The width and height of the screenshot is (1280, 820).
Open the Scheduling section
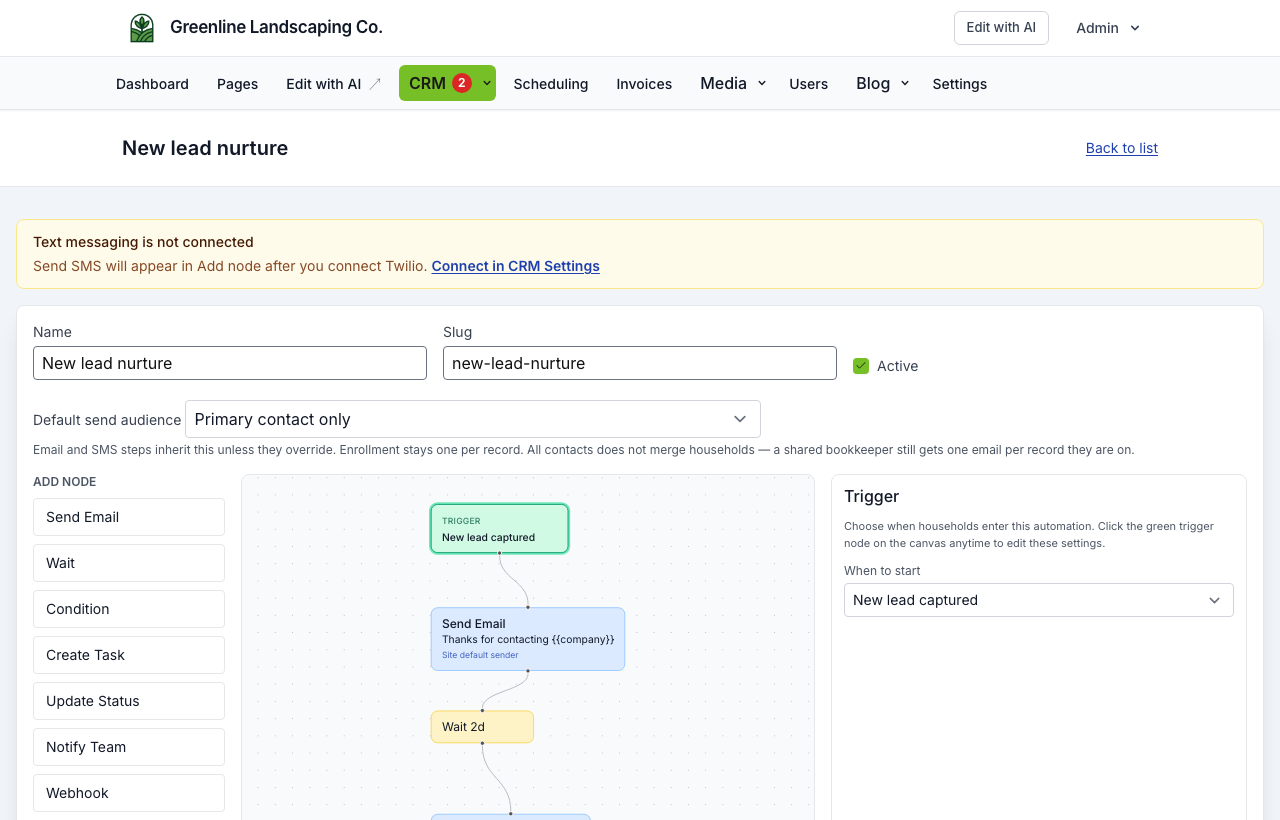(x=551, y=84)
